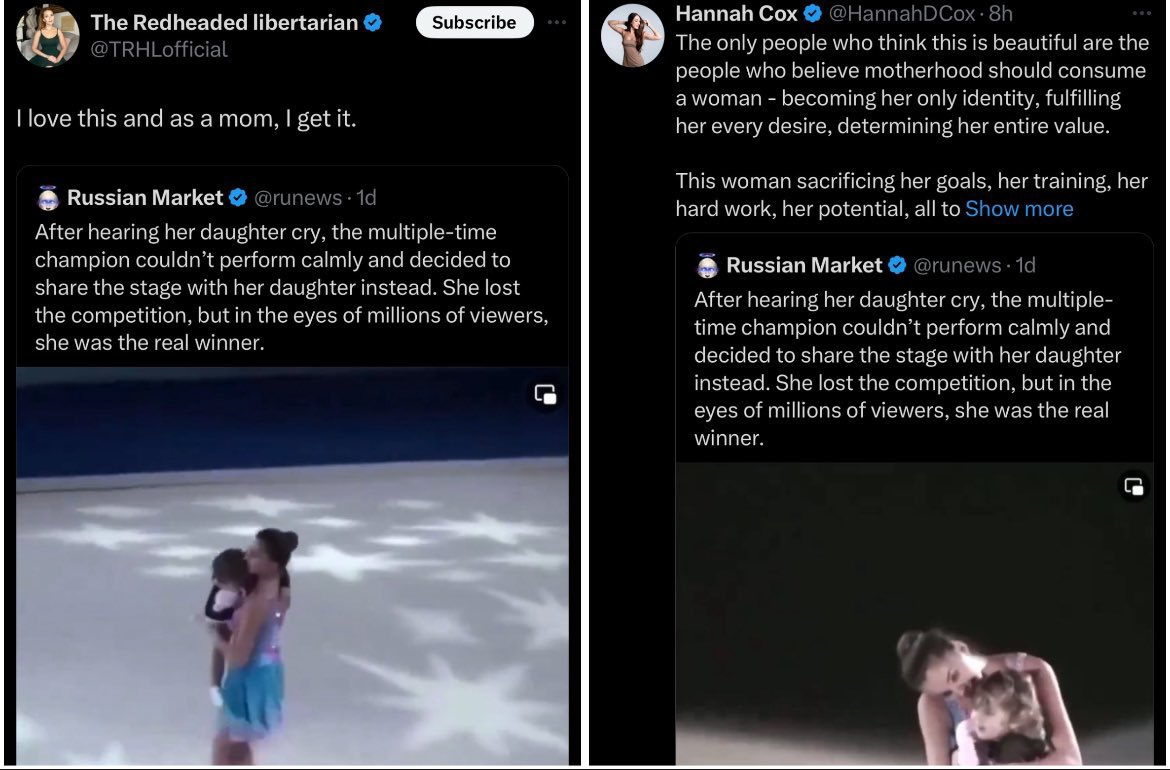The height and width of the screenshot is (770, 1170).
Task: Click @runews handle in right quoted tweet
Action: tap(957, 265)
